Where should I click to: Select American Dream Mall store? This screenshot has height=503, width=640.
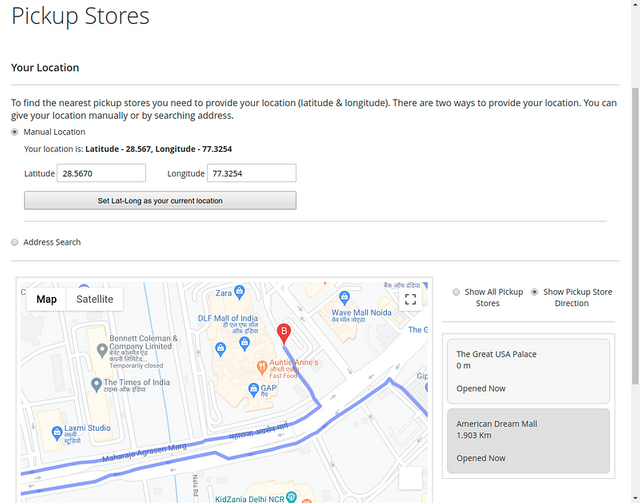[528, 441]
